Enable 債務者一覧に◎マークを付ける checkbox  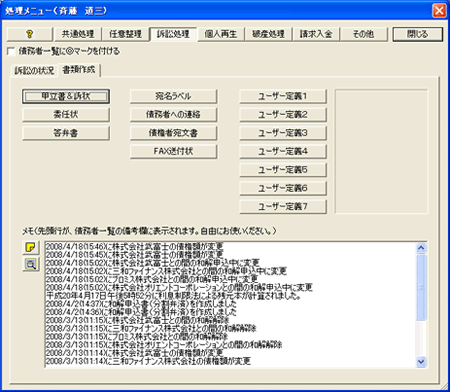[11, 51]
